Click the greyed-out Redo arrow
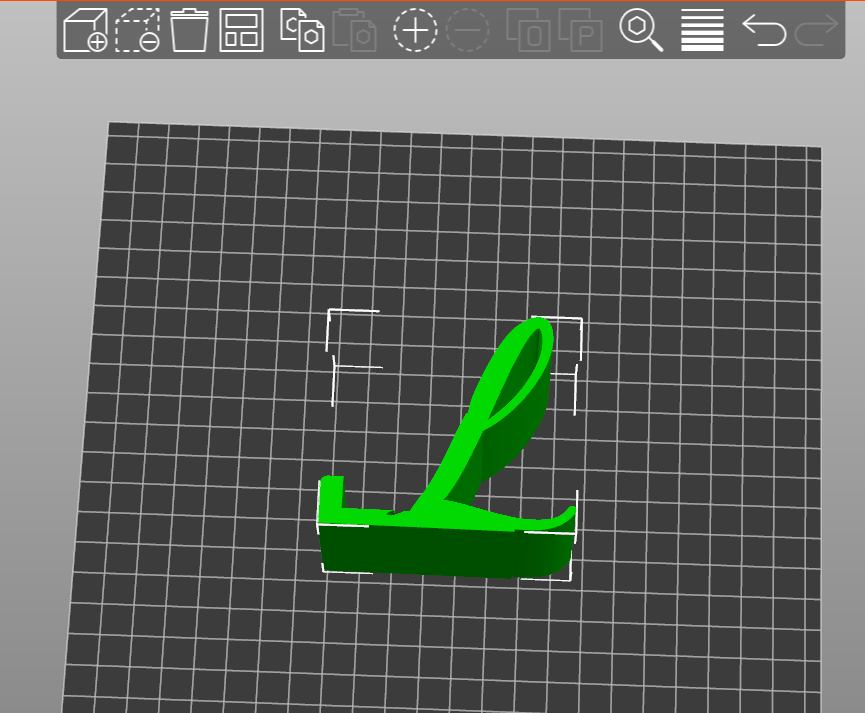Image resolution: width=865 pixels, height=713 pixels. point(816,30)
